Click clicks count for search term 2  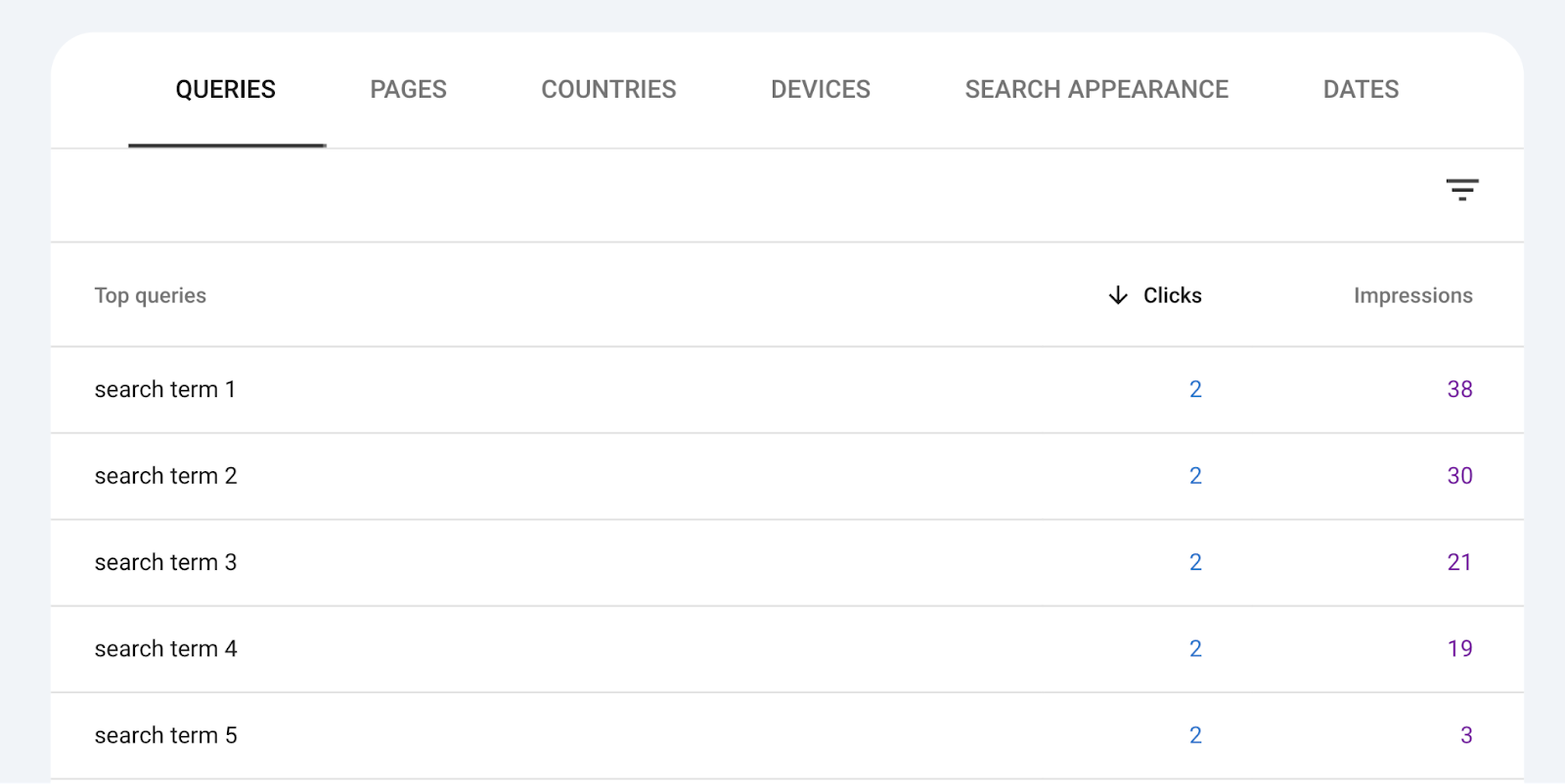pos(1194,476)
